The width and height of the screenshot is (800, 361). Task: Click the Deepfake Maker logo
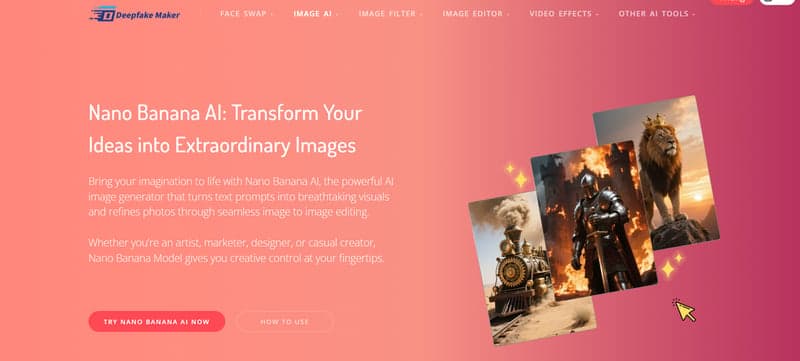point(135,14)
